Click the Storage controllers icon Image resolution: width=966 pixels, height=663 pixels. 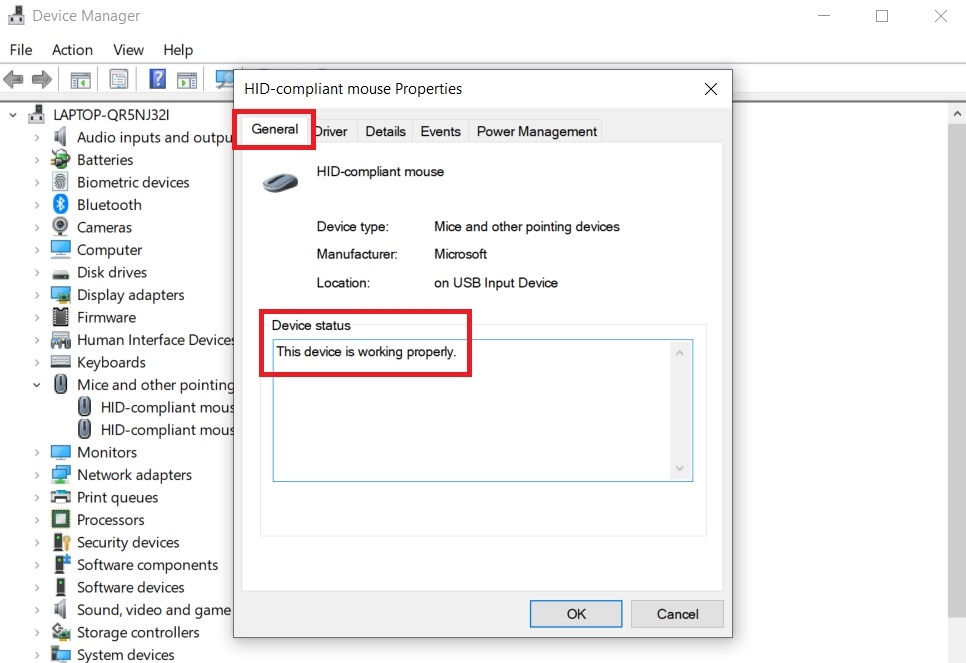coord(60,632)
